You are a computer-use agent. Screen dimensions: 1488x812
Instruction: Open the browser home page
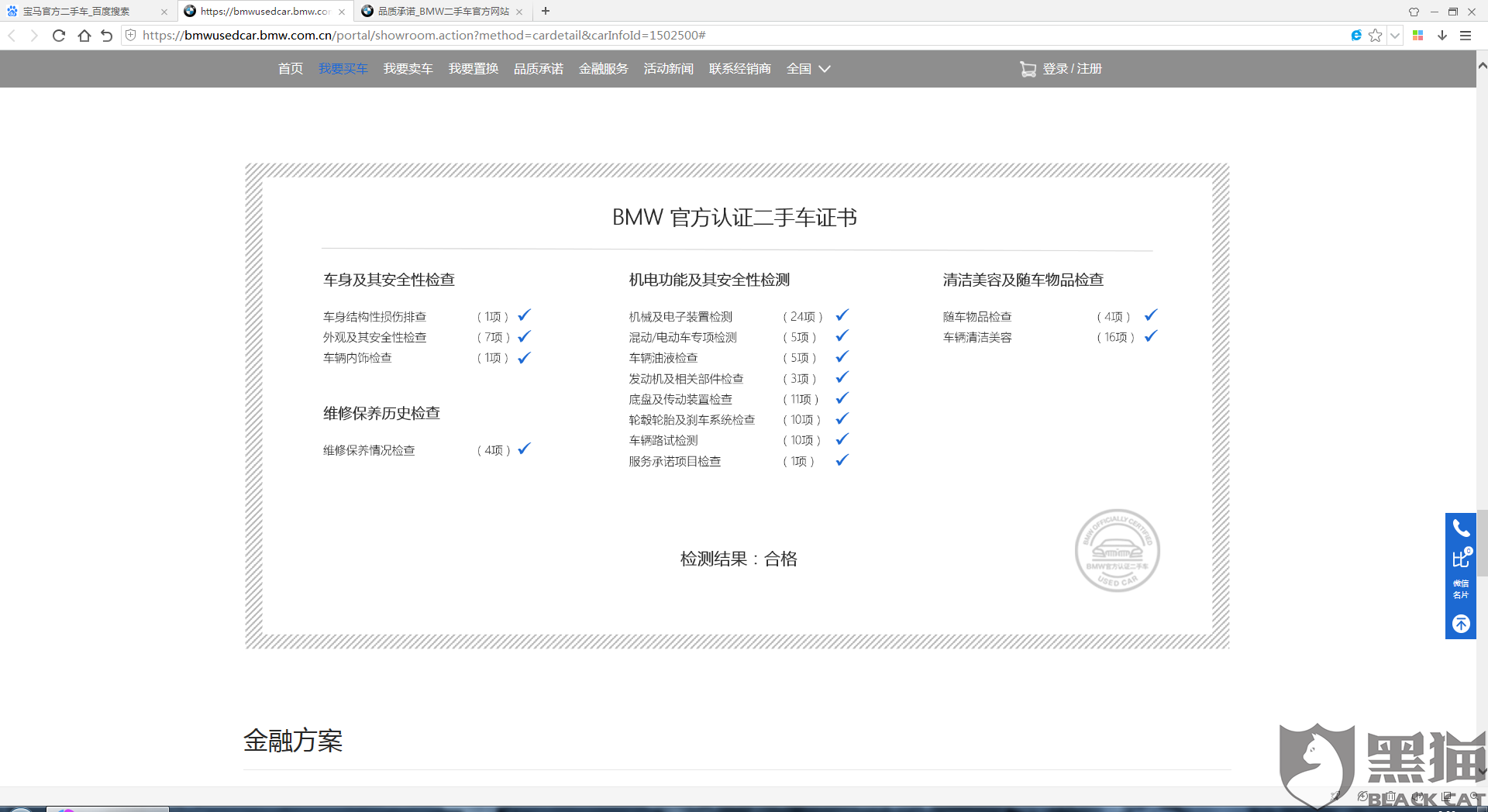[x=84, y=36]
